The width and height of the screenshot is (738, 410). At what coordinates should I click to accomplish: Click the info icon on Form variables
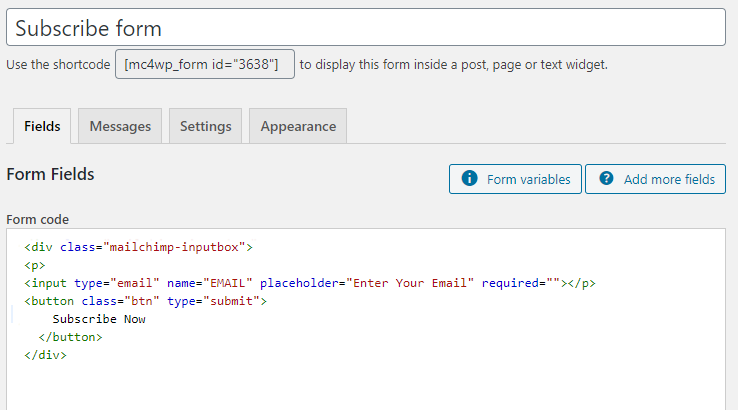tap(469, 179)
